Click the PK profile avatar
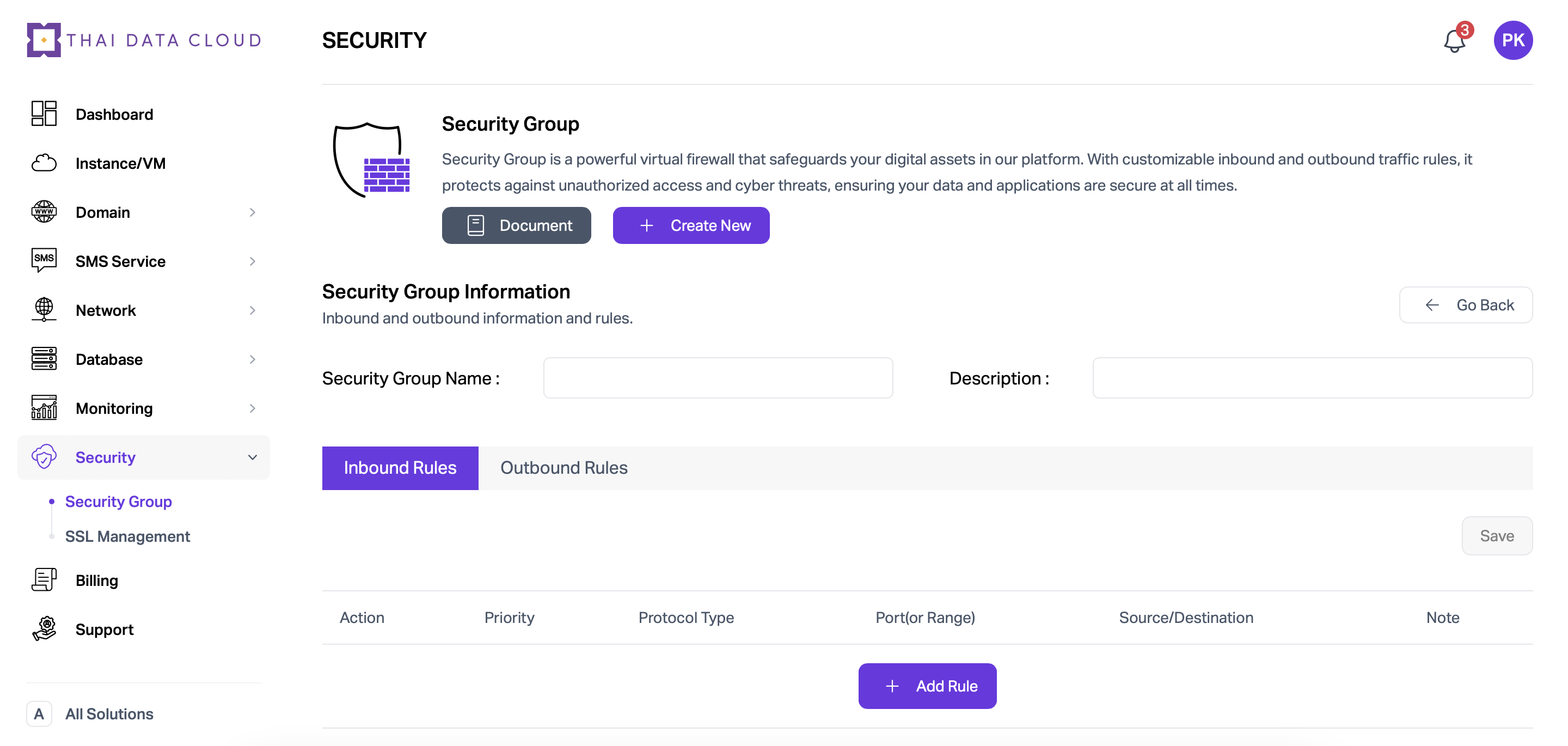Image resolution: width=1568 pixels, height=746 pixels. click(1512, 40)
